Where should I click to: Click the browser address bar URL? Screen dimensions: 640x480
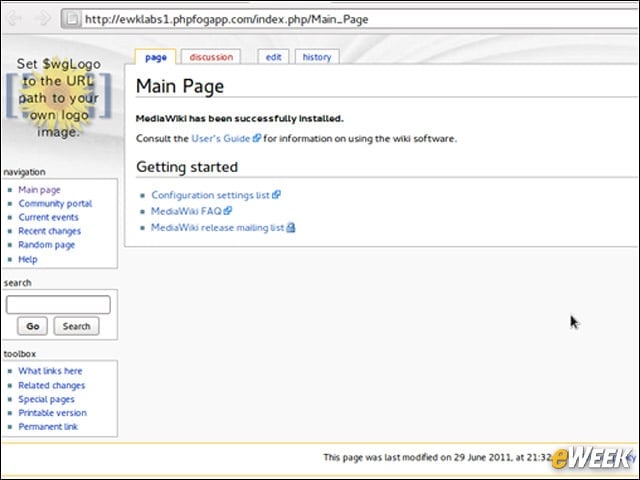click(x=227, y=19)
